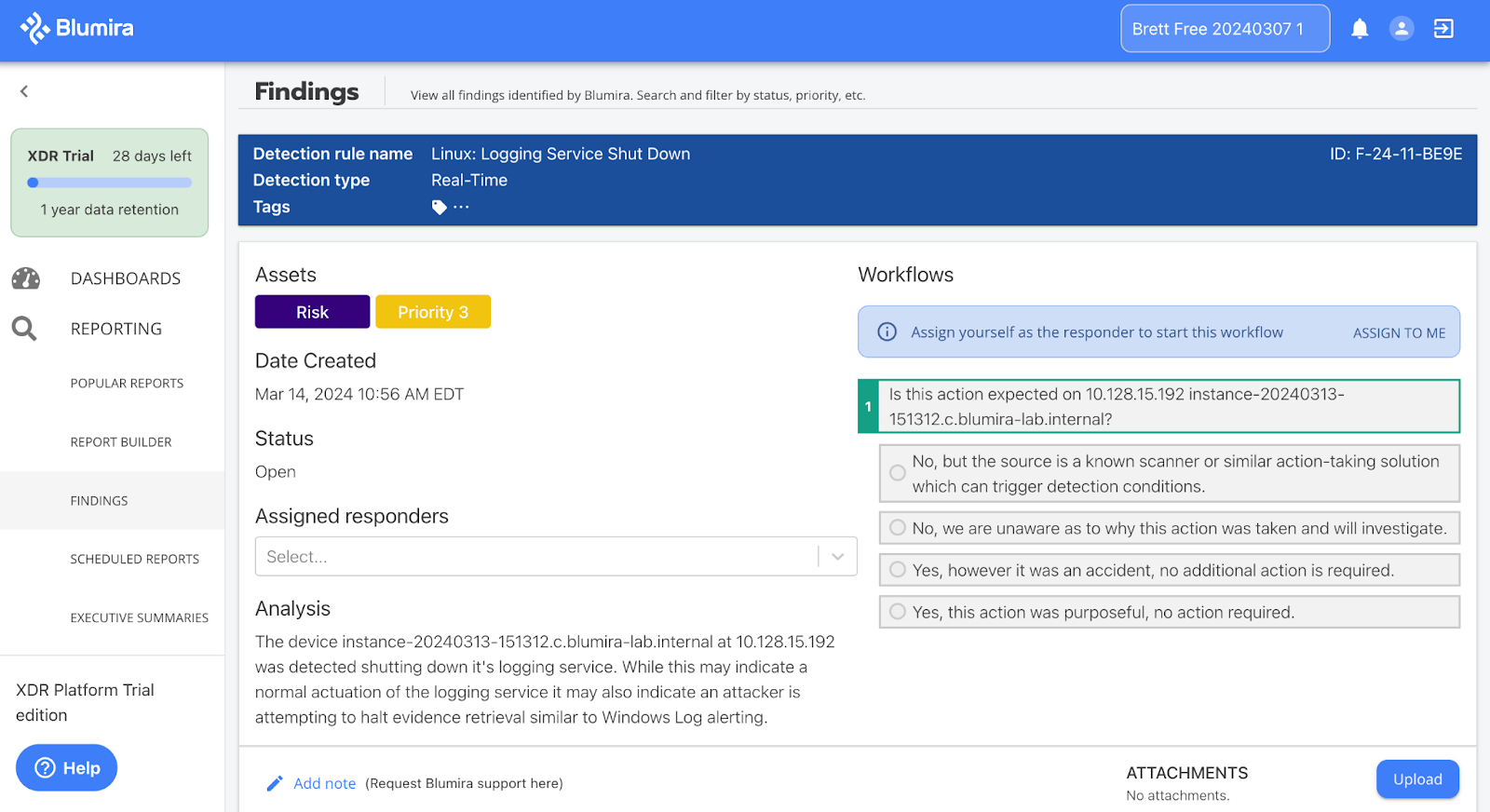This screenshot has height=812, width=1490.
Task: Click the Add note link
Action: pos(325,783)
